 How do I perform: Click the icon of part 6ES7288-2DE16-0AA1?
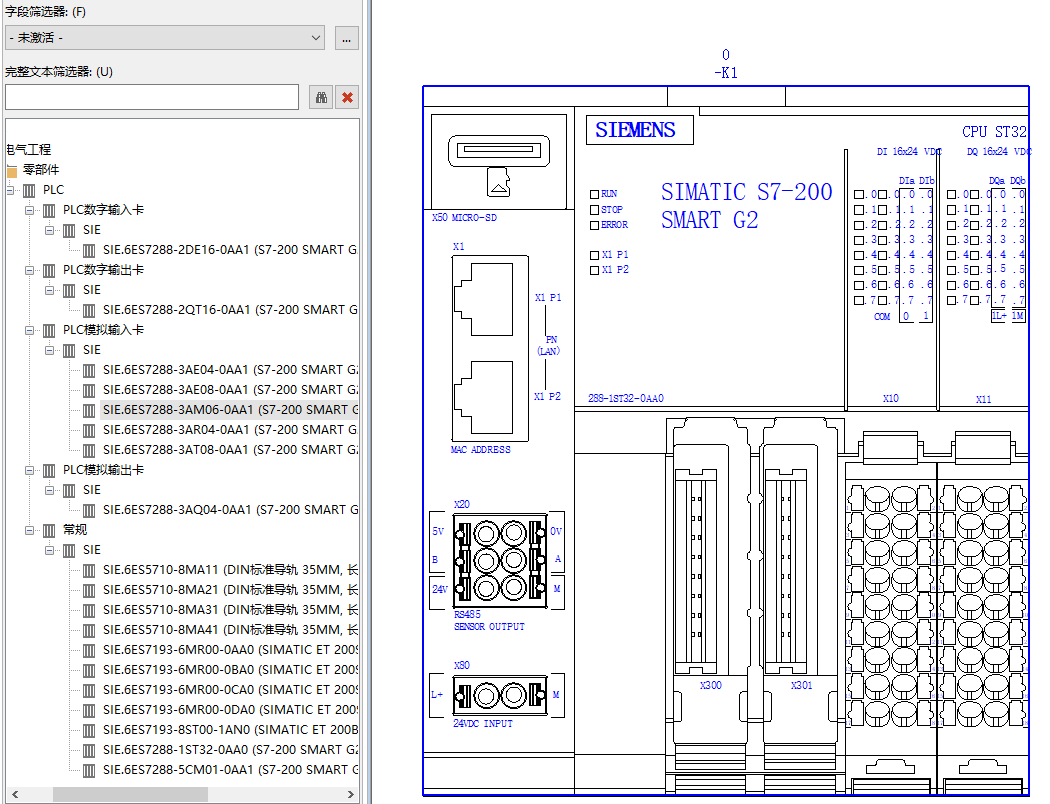pyautogui.click(x=89, y=250)
